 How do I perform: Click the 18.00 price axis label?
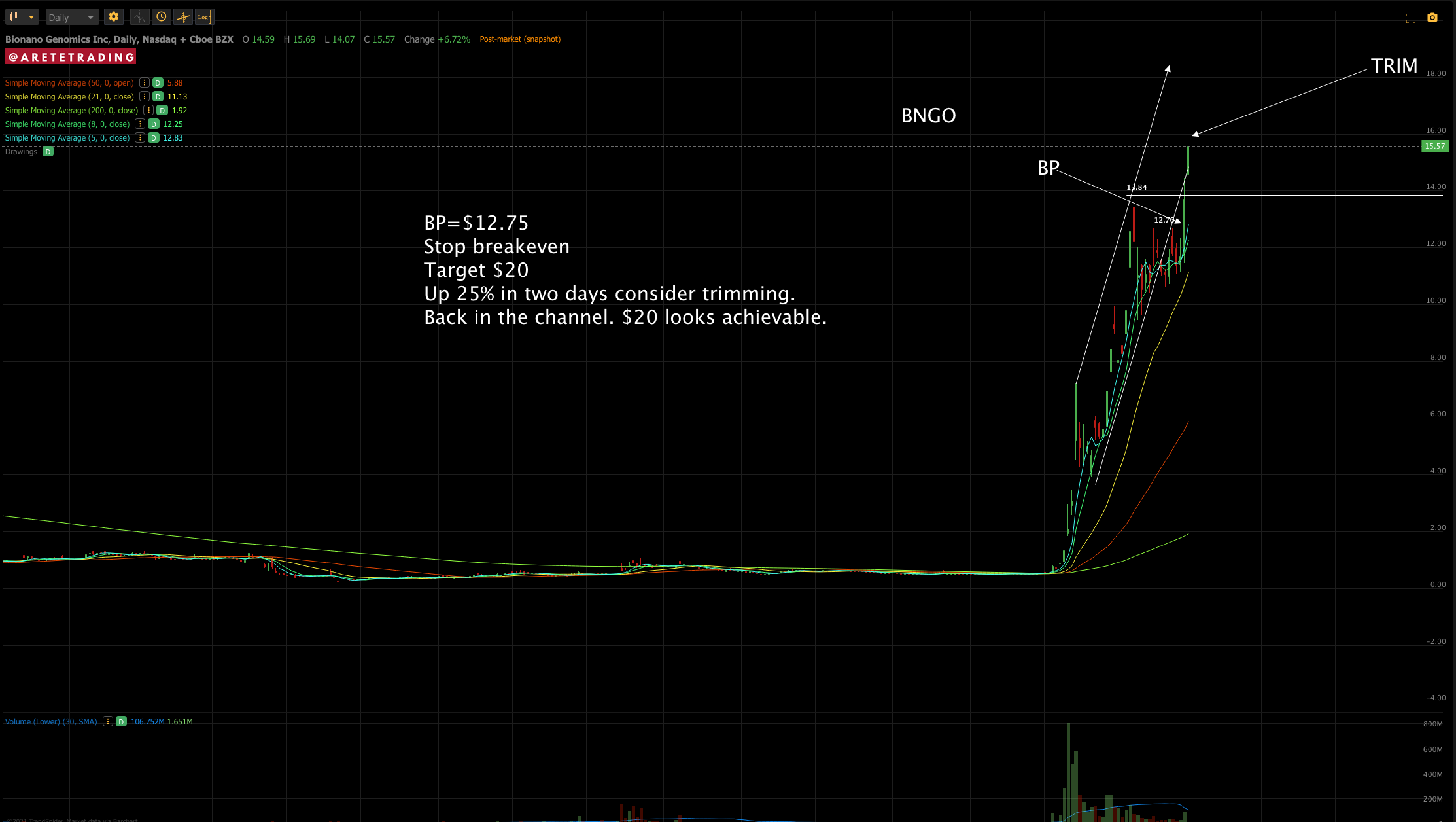(x=1436, y=73)
